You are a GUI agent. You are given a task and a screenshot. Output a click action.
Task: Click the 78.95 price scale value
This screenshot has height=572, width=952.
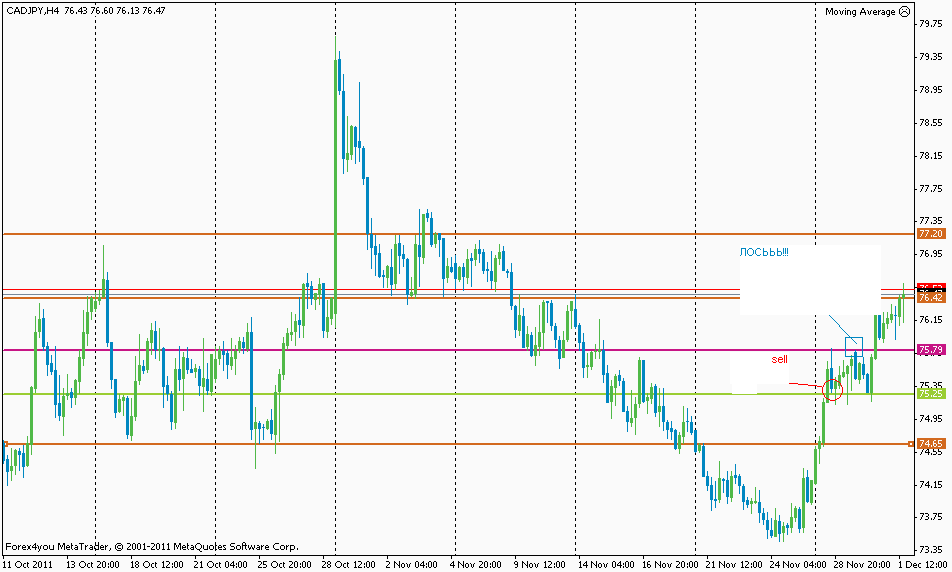point(931,90)
